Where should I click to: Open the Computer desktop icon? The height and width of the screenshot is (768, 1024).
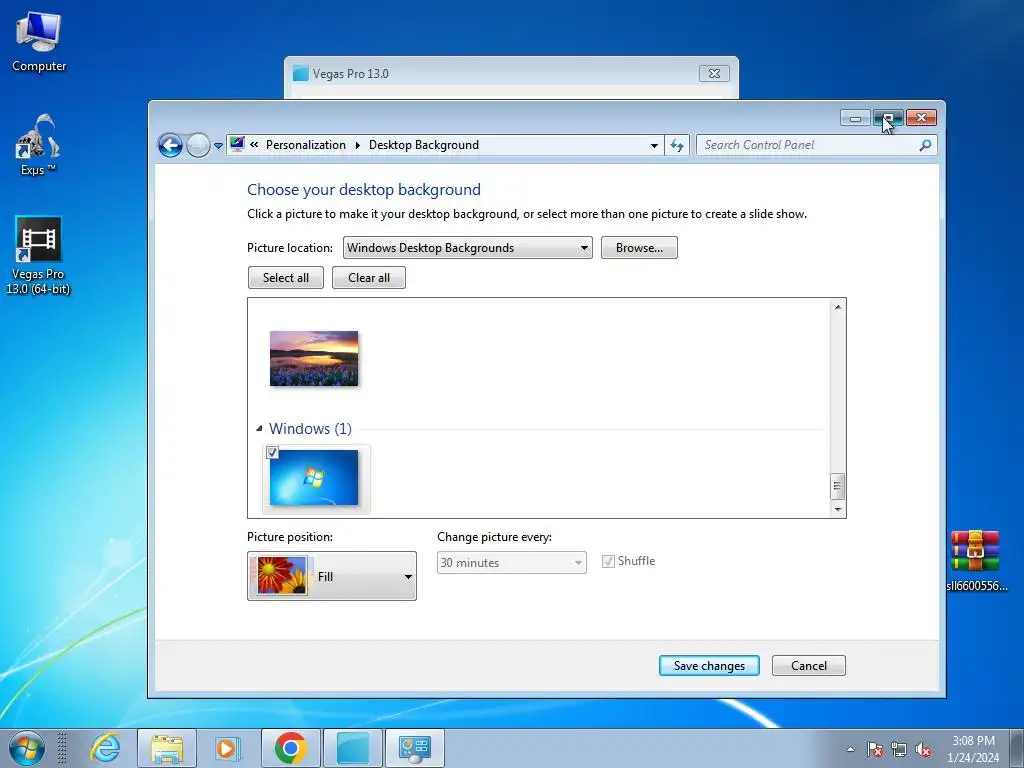[39, 41]
